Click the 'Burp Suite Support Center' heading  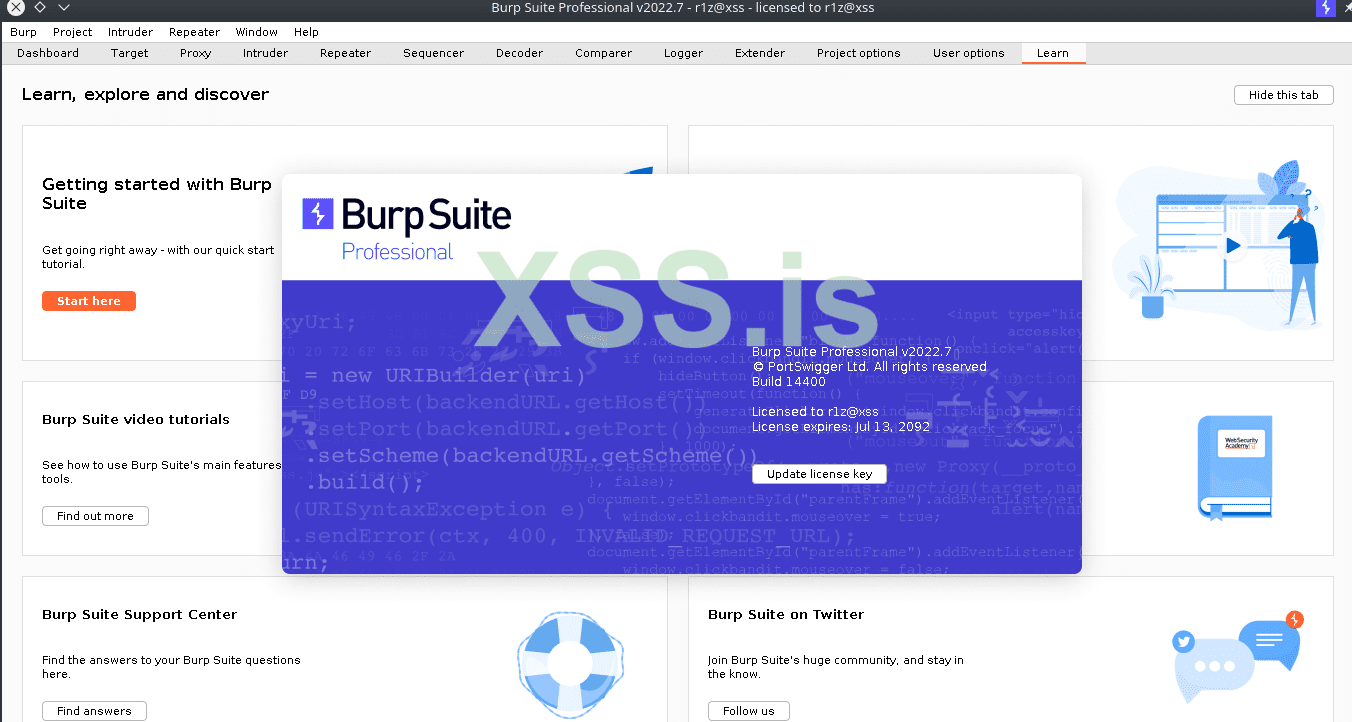(x=140, y=615)
